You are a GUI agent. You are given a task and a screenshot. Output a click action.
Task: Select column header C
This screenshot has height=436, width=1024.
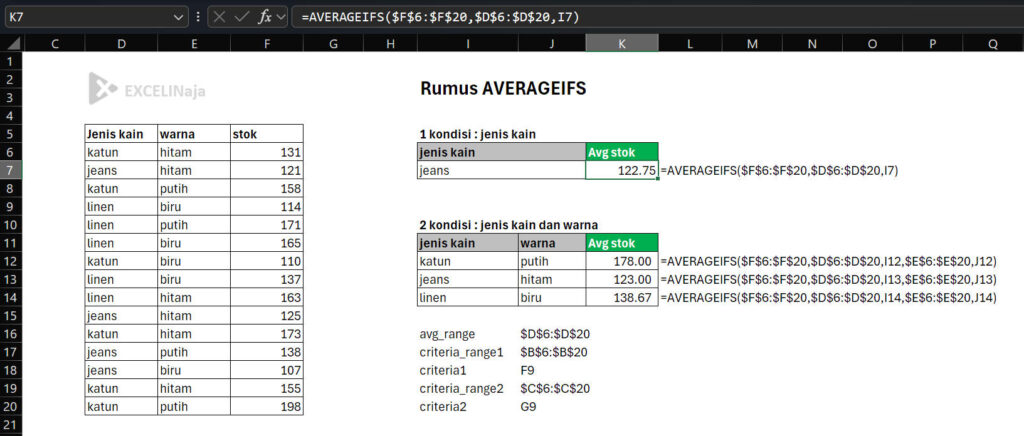54,43
